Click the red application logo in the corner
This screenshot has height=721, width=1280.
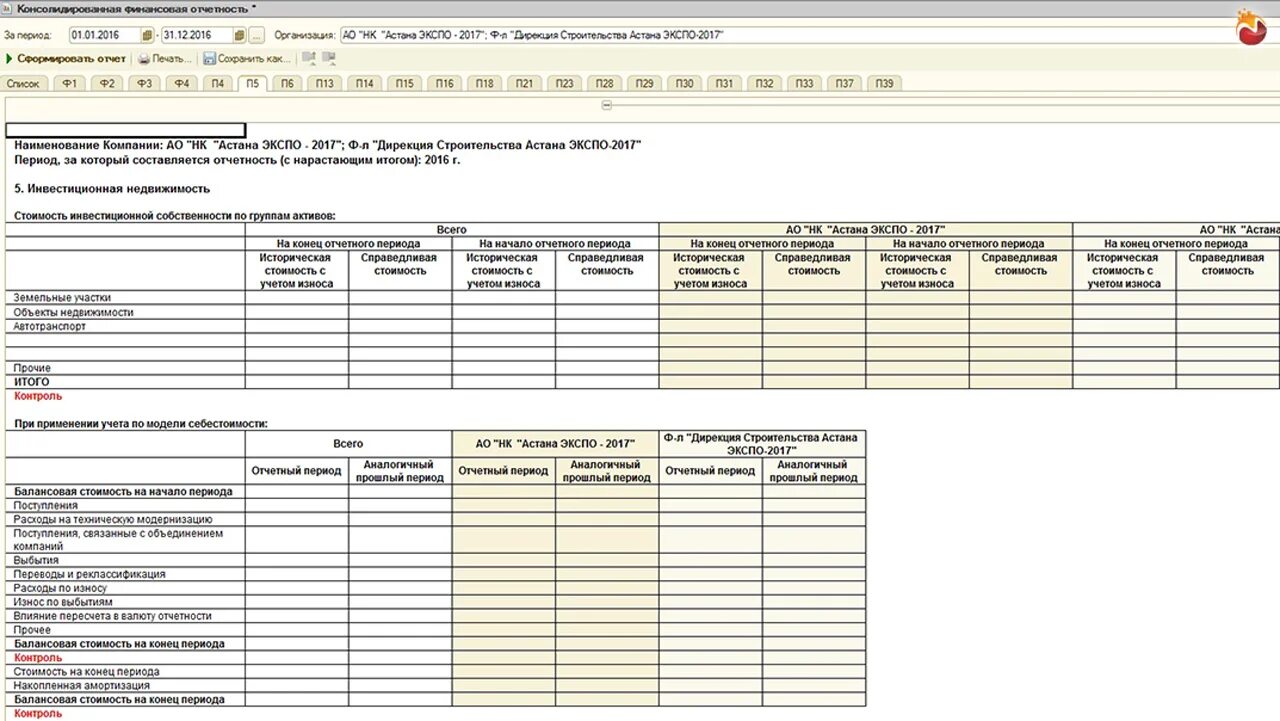click(1252, 28)
